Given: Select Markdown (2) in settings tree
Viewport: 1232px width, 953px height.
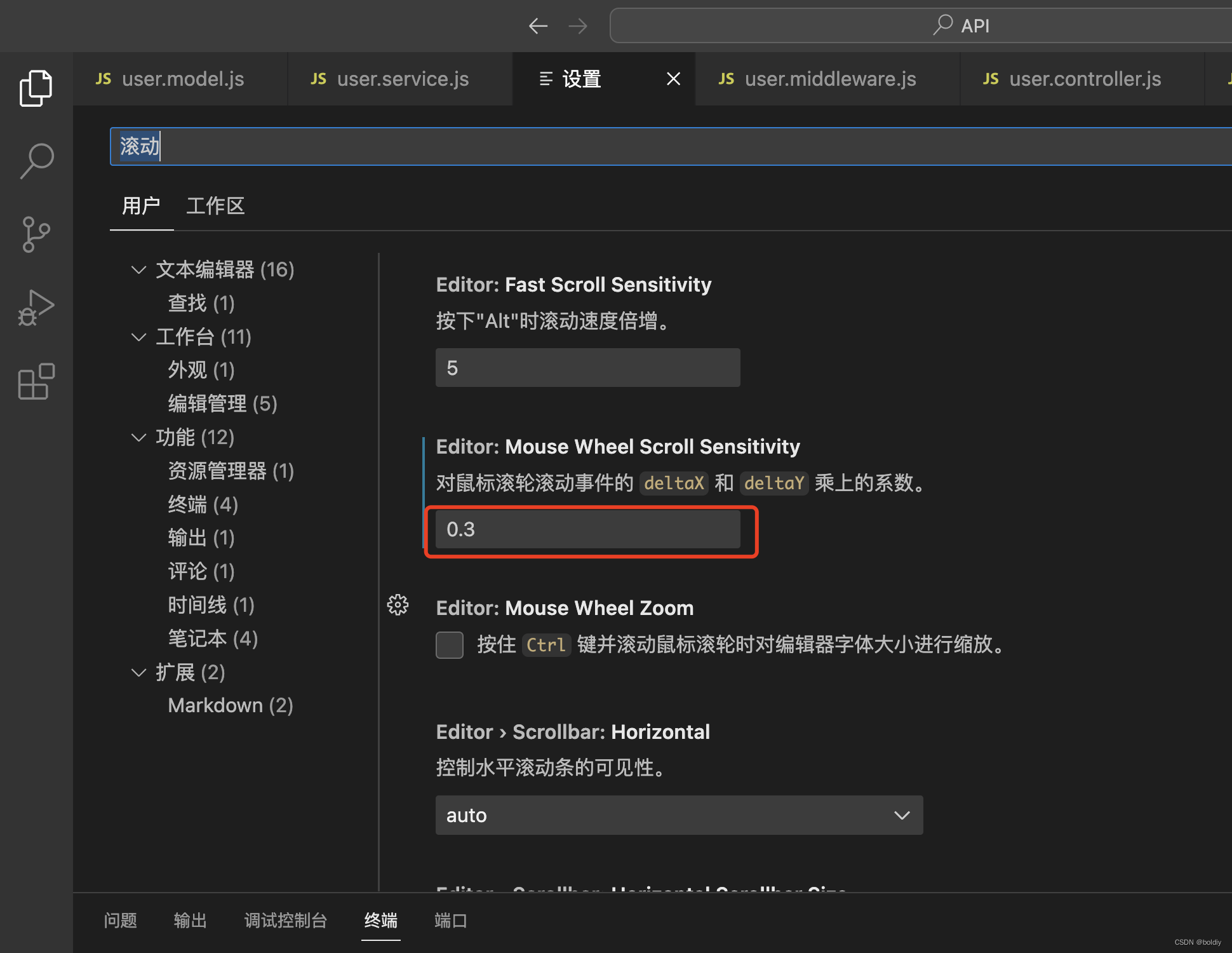Looking at the screenshot, I should coord(231,705).
